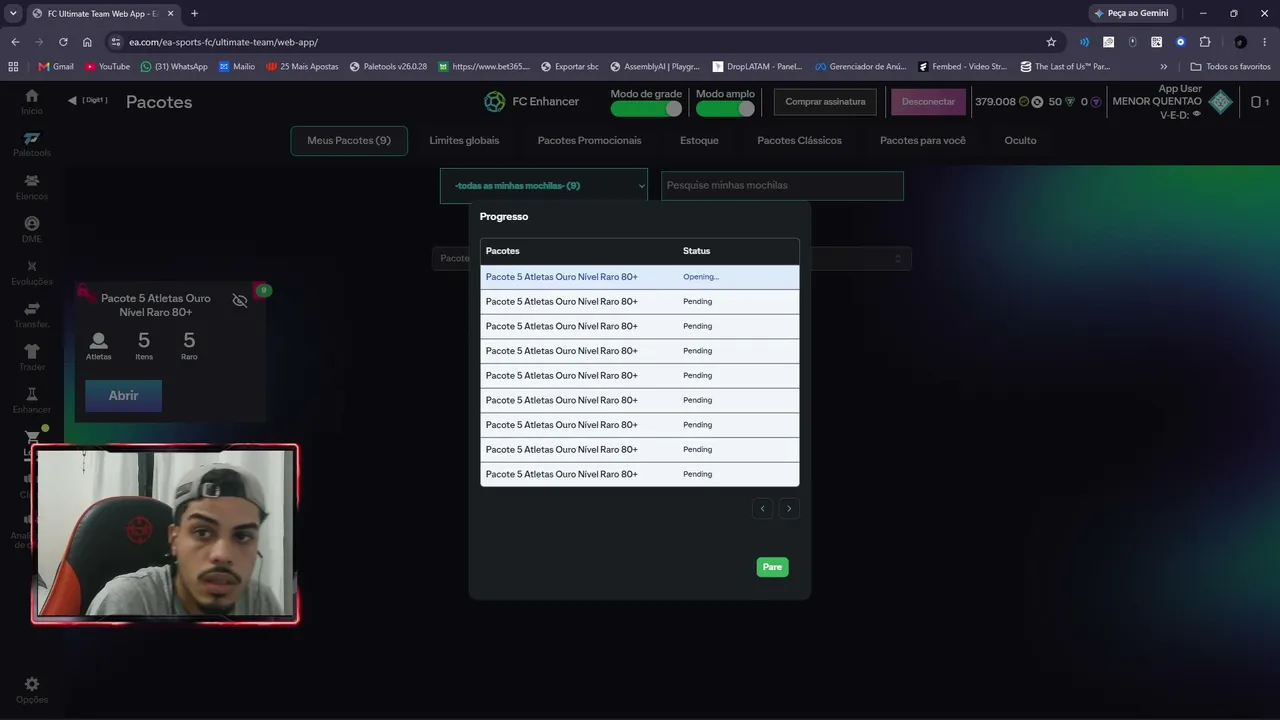This screenshot has height=720, width=1280.
Task: Open the Chrome profile avatar
Action: click(1240, 42)
